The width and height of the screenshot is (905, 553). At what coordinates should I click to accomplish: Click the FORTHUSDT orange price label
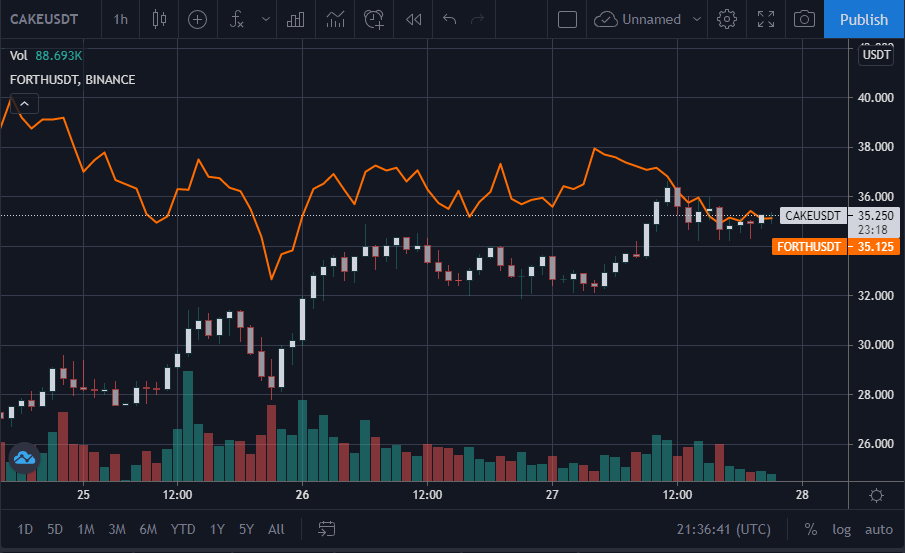pyautogui.click(x=809, y=247)
